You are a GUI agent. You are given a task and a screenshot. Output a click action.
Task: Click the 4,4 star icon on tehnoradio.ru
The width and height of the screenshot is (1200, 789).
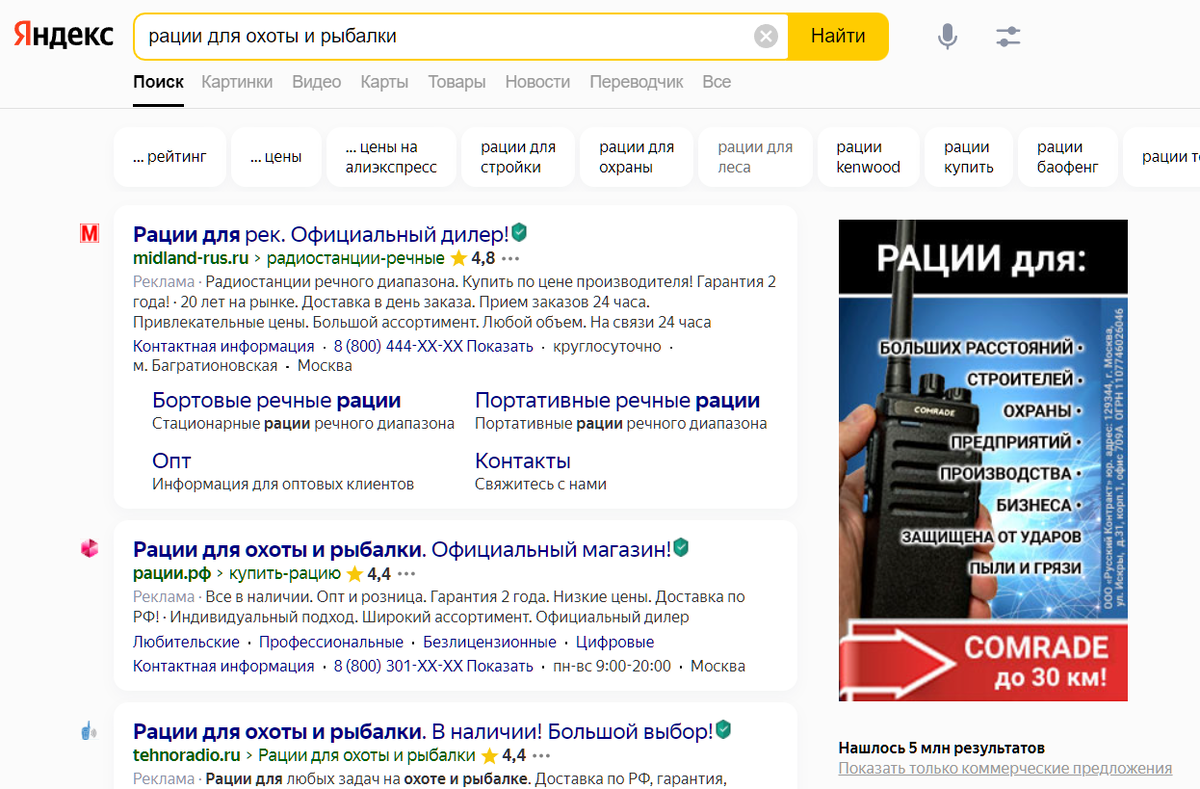pyautogui.click(x=489, y=755)
